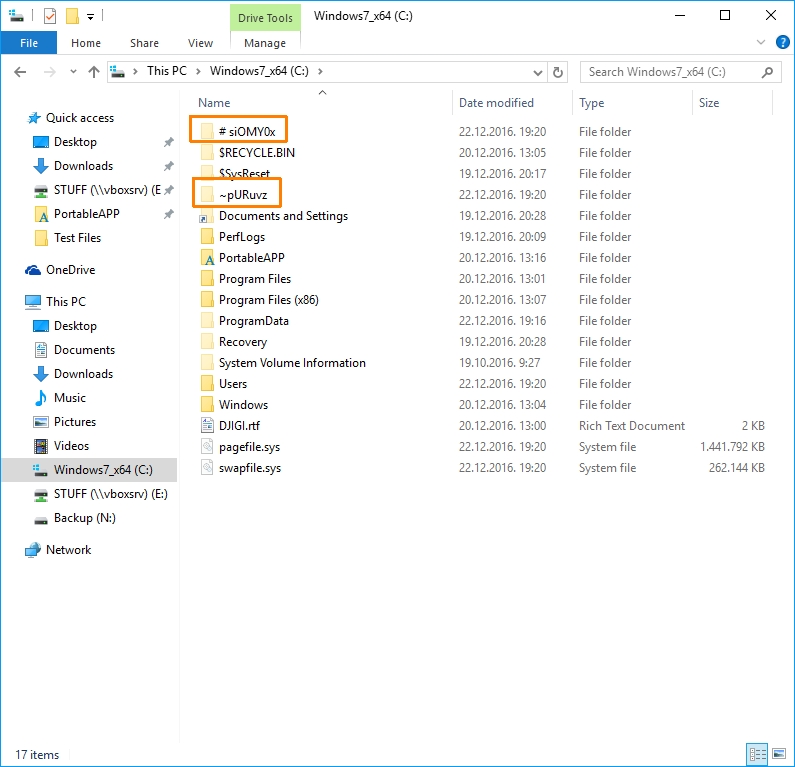This screenshot has height=767, width=795.
Task: Open Help with the question mark icon
Action: (782, 42)
